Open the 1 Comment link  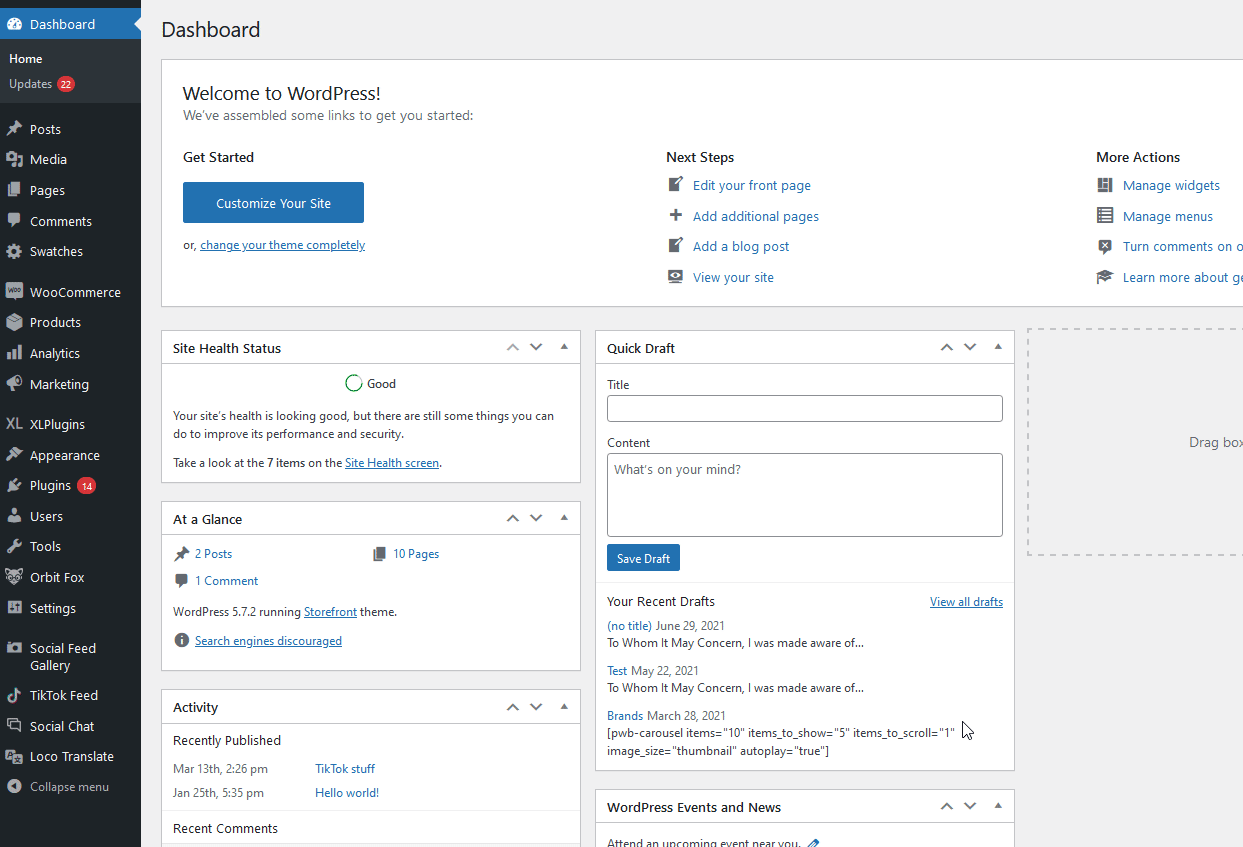pyautogui.click(x=226, y=580)
